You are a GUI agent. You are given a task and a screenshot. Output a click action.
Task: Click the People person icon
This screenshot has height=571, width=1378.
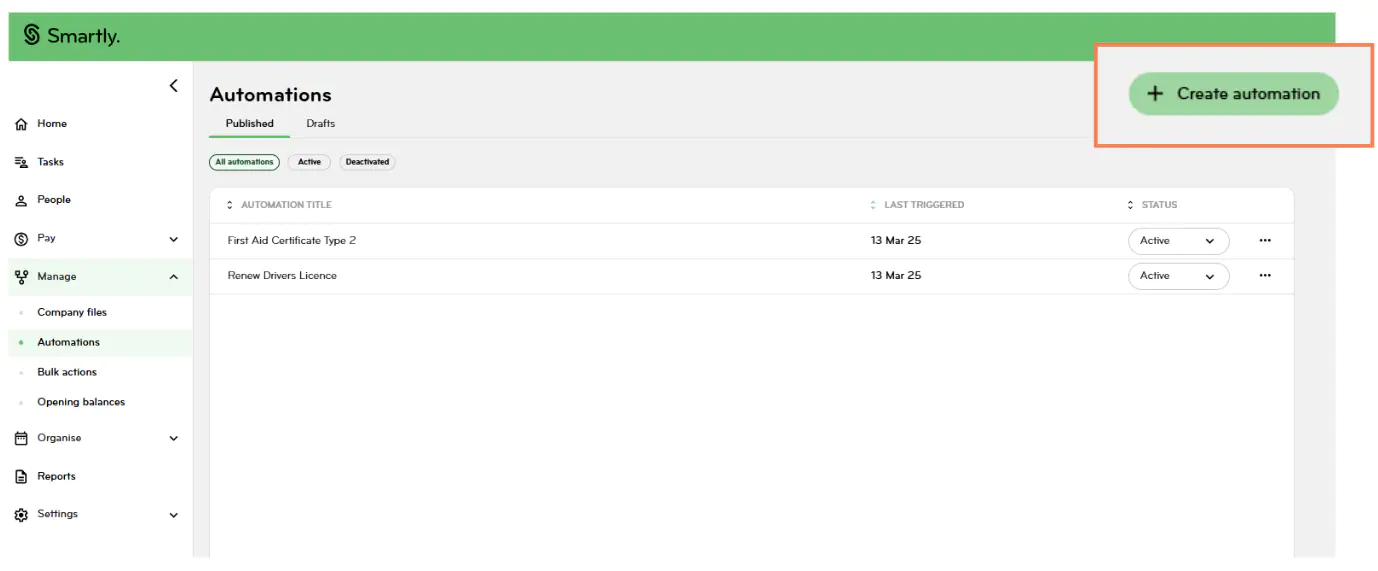pos(21,200)
